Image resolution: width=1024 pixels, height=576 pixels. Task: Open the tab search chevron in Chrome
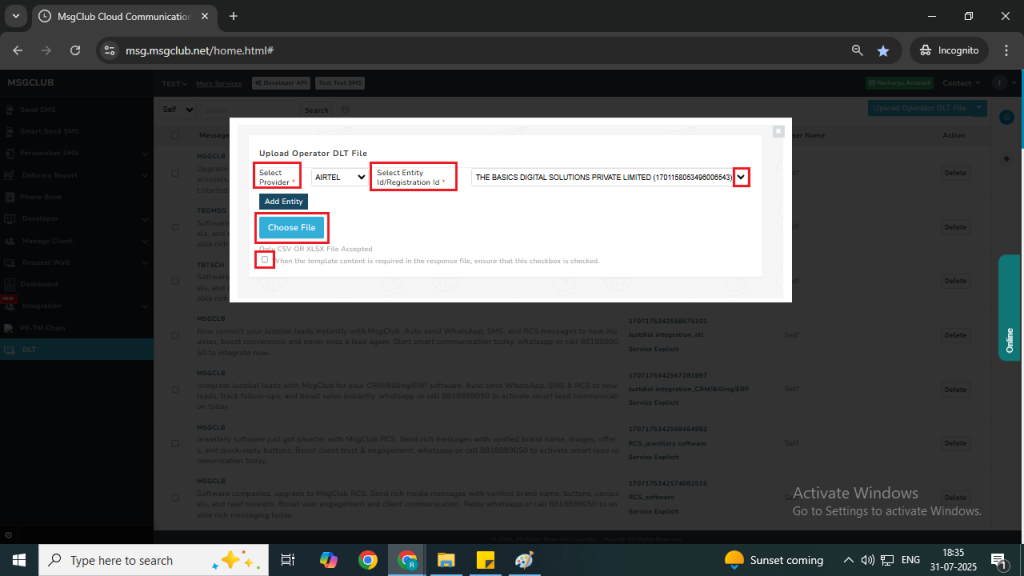(x=16, y=16)
